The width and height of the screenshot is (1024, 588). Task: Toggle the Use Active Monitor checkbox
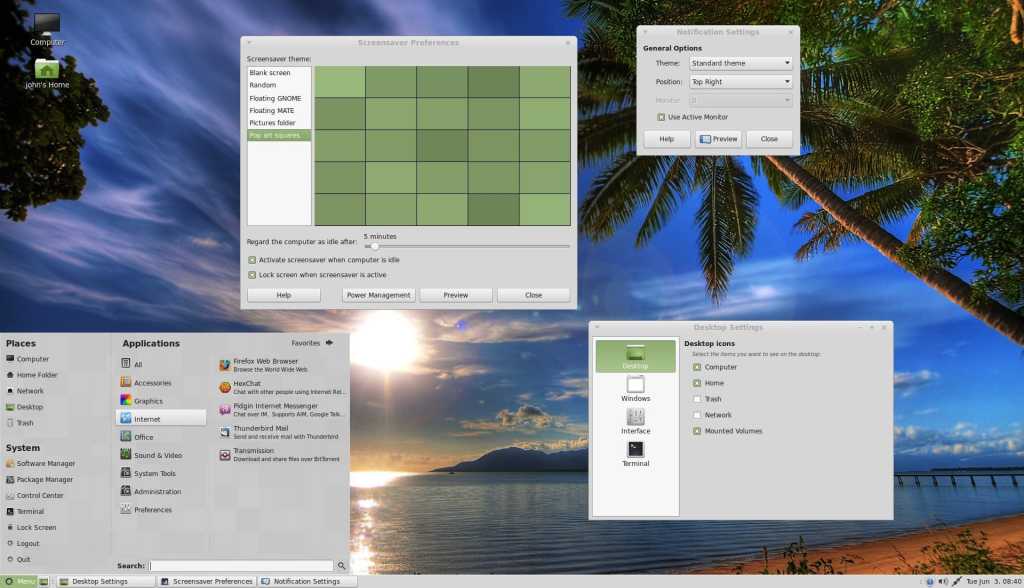661,117
